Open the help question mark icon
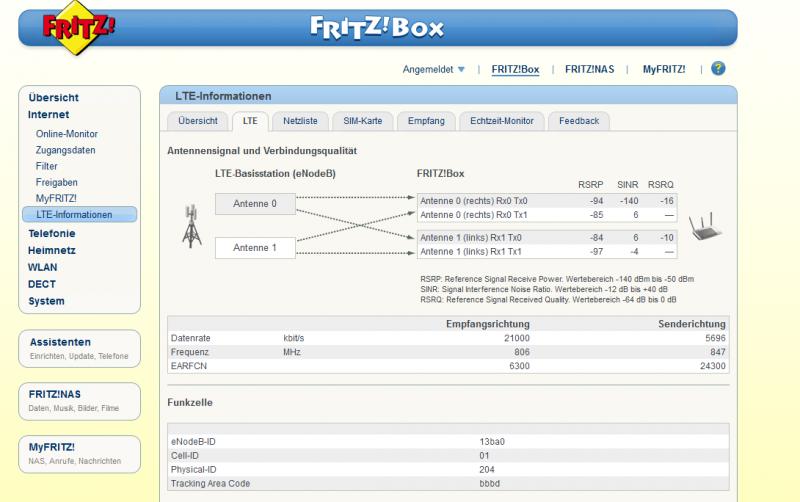The image size is (800, 502). [718, 68]
